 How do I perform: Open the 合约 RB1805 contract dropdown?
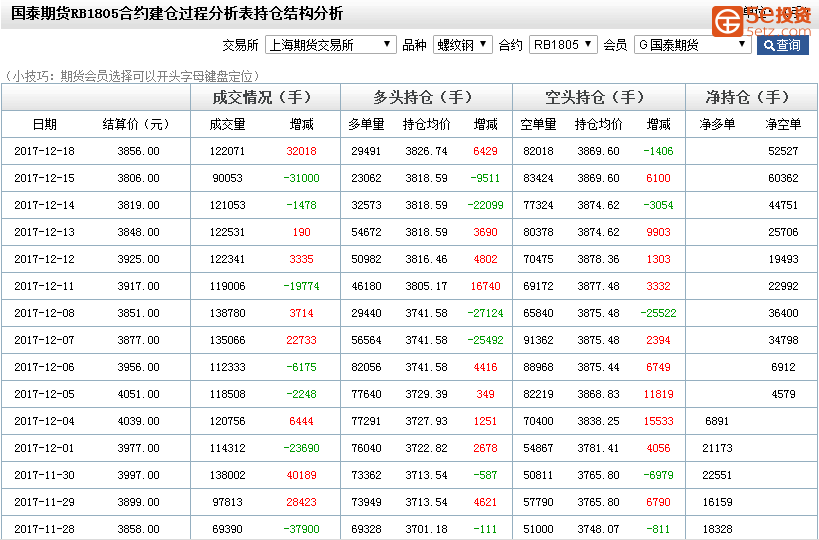pos(563,45)
